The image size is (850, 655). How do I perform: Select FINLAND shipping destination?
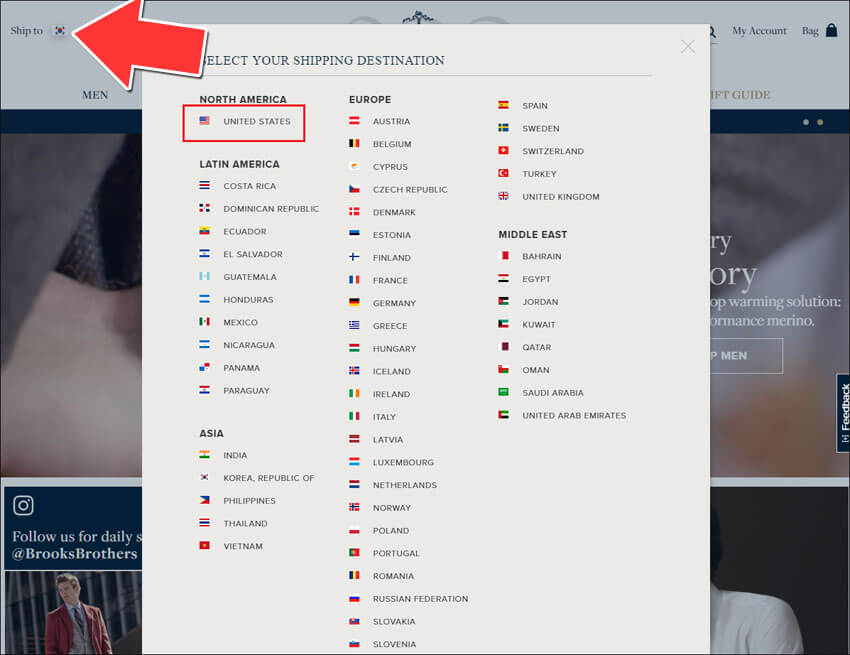pyautogui.click(x=391, y=258)
